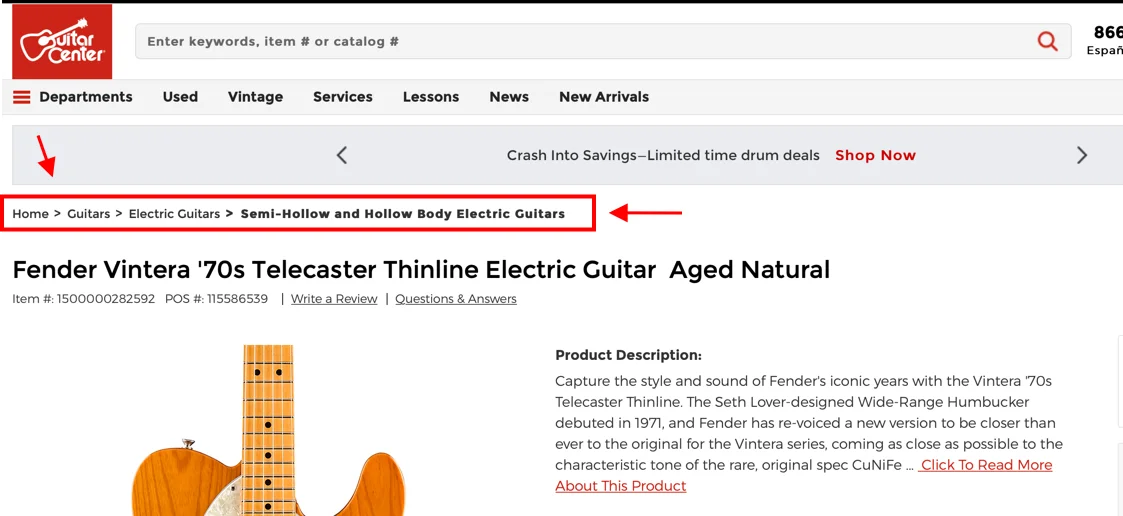Image resolution: width=1123 pixels, height=516 pixels.
Task: Open the Services menu item
Action: (x=343, y=97)
